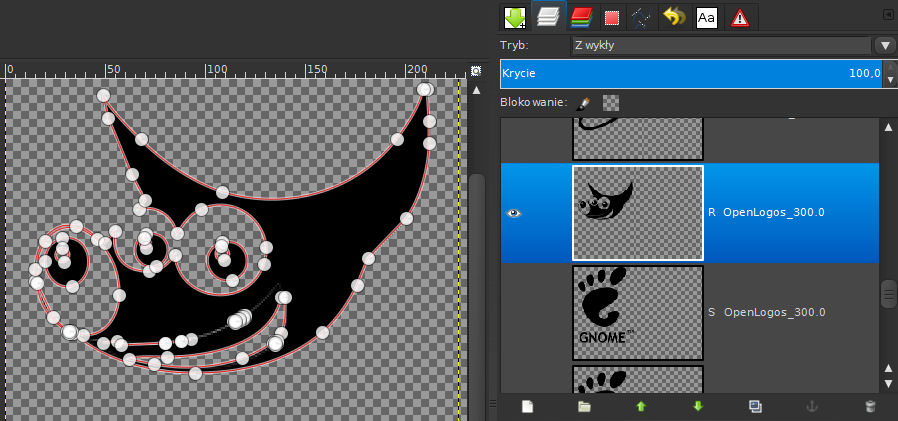Open the red selection square tab
The image size is (898, 421).
612,18
